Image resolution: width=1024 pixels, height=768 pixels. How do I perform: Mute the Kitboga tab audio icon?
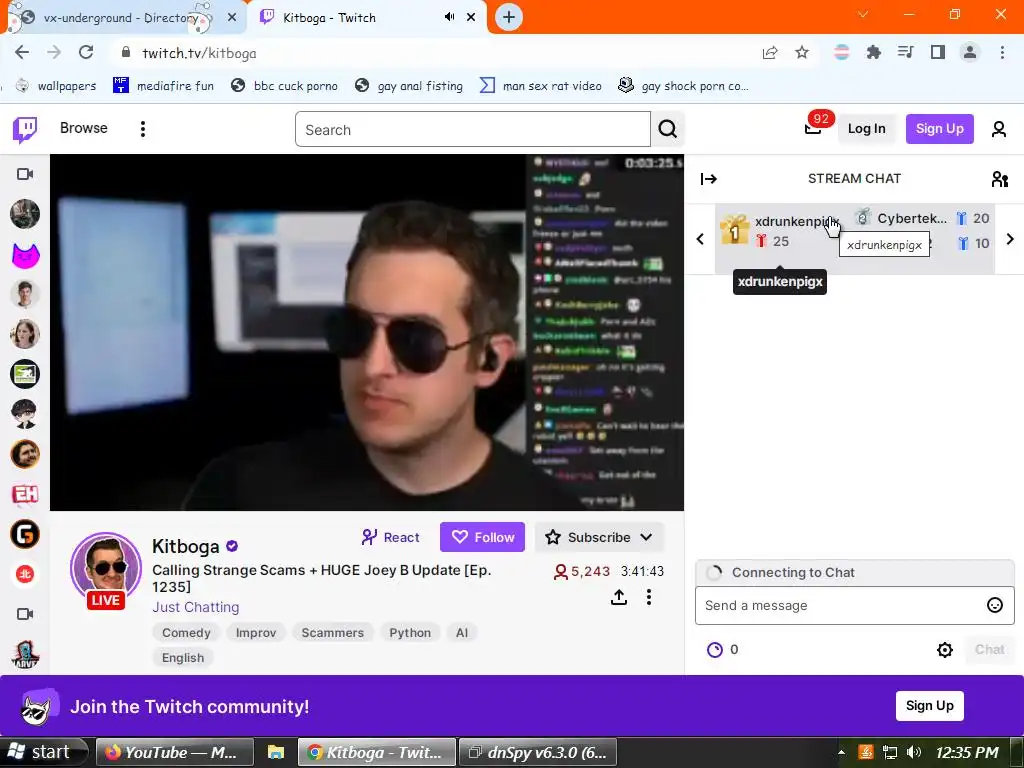point(449,17)
